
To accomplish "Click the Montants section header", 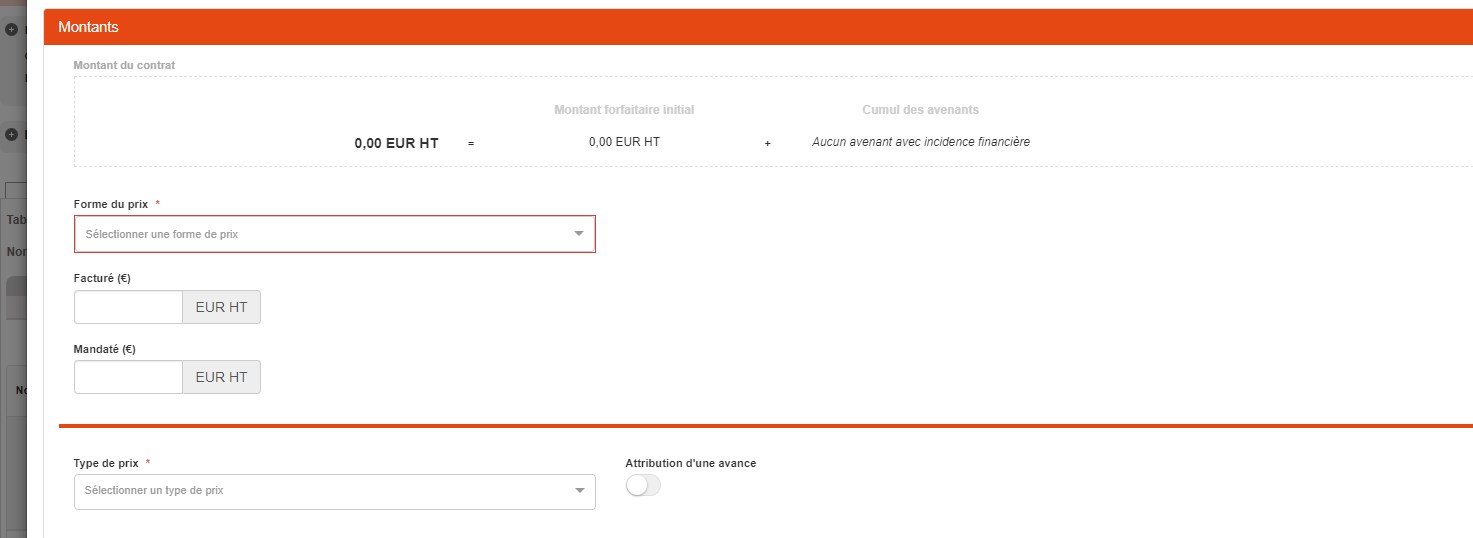I will coord(88,27).
